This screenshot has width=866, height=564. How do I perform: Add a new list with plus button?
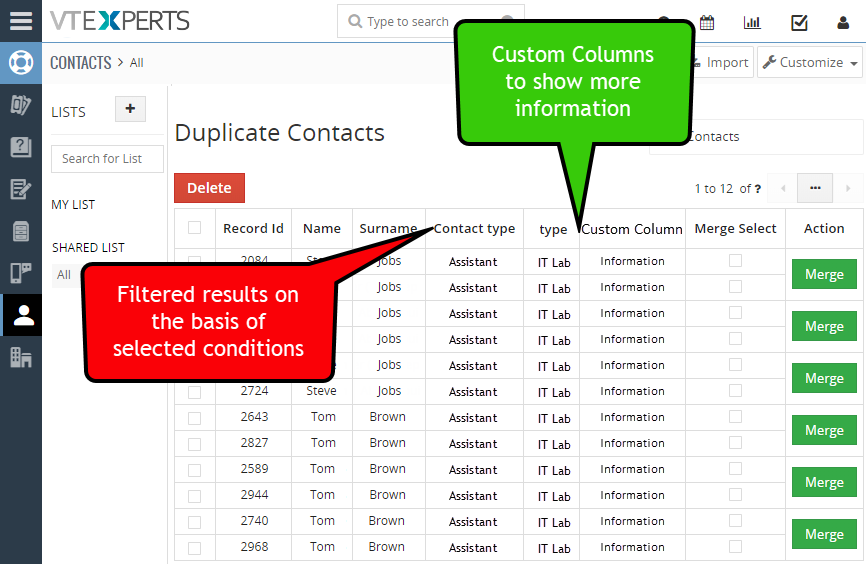pyautogui.click(x=130, y=109)
